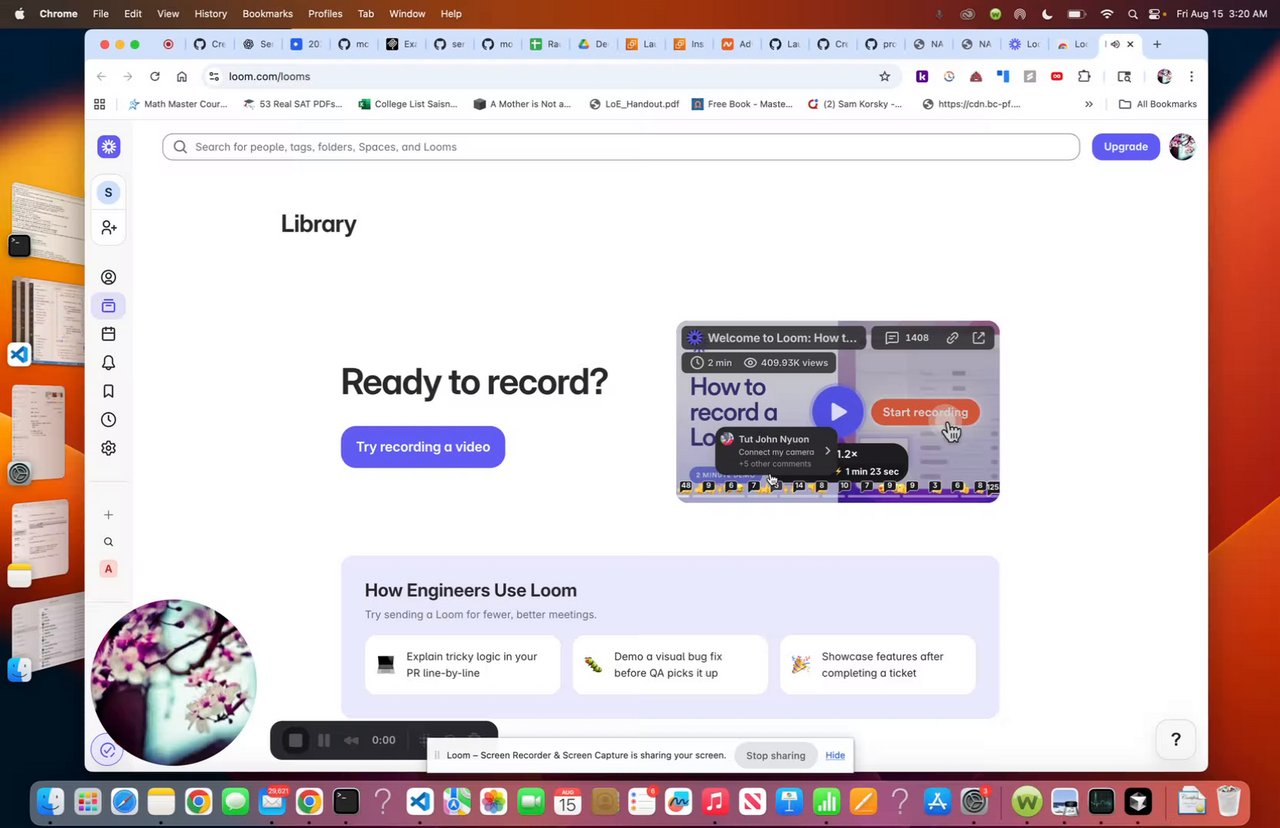
Task: Open 'Math Master Cour...' bookmark
Action: point(178,104)
